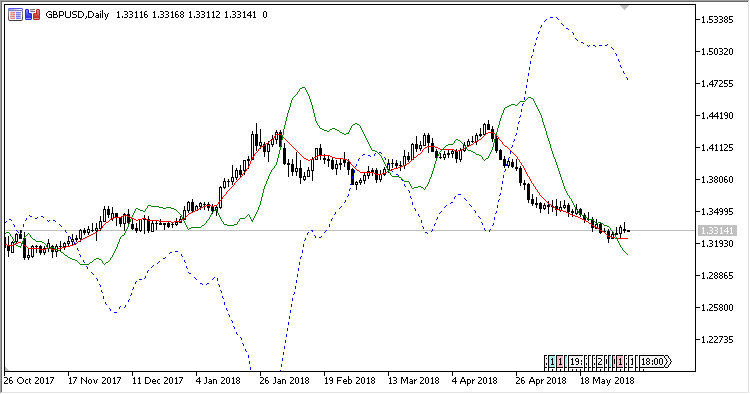Screen dimensions: 750x394
Task: Click the 1.50320 level on price scale
Action: pos(717,52)
